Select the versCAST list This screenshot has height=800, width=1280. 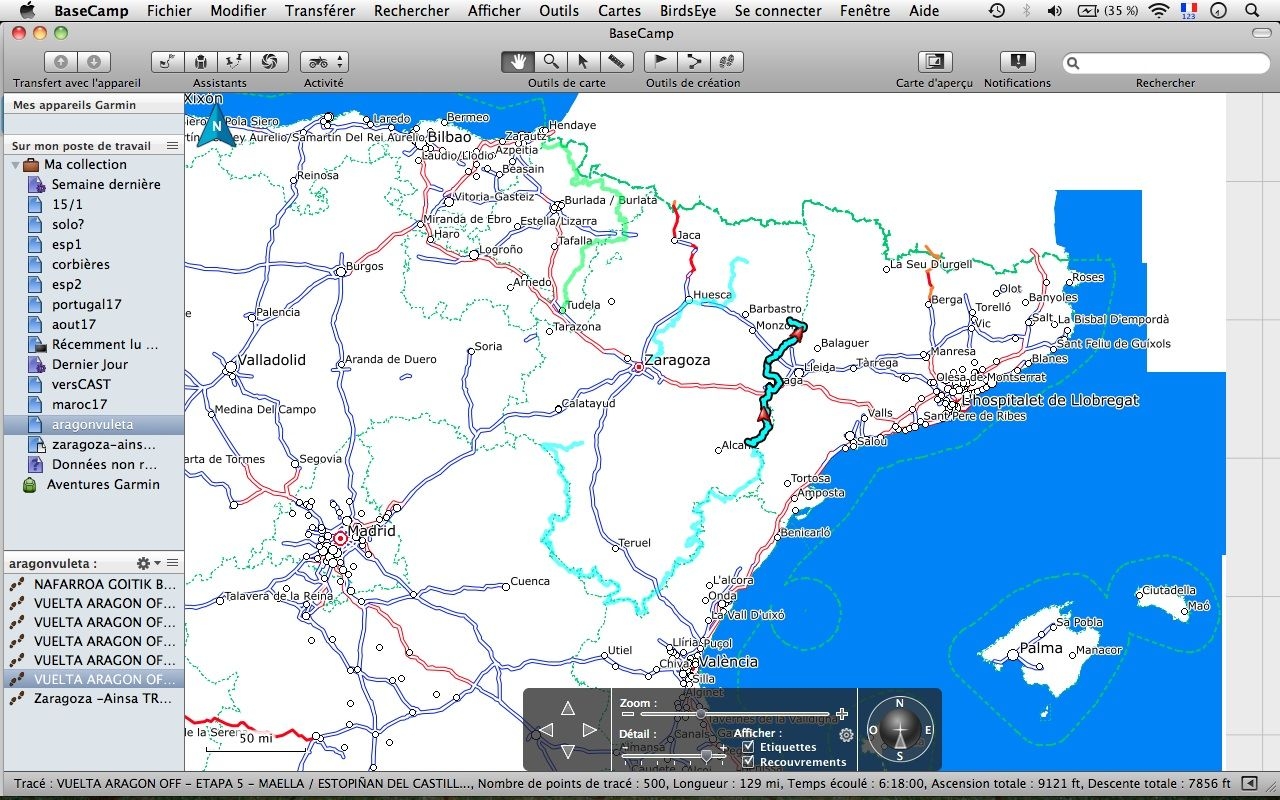94,384
